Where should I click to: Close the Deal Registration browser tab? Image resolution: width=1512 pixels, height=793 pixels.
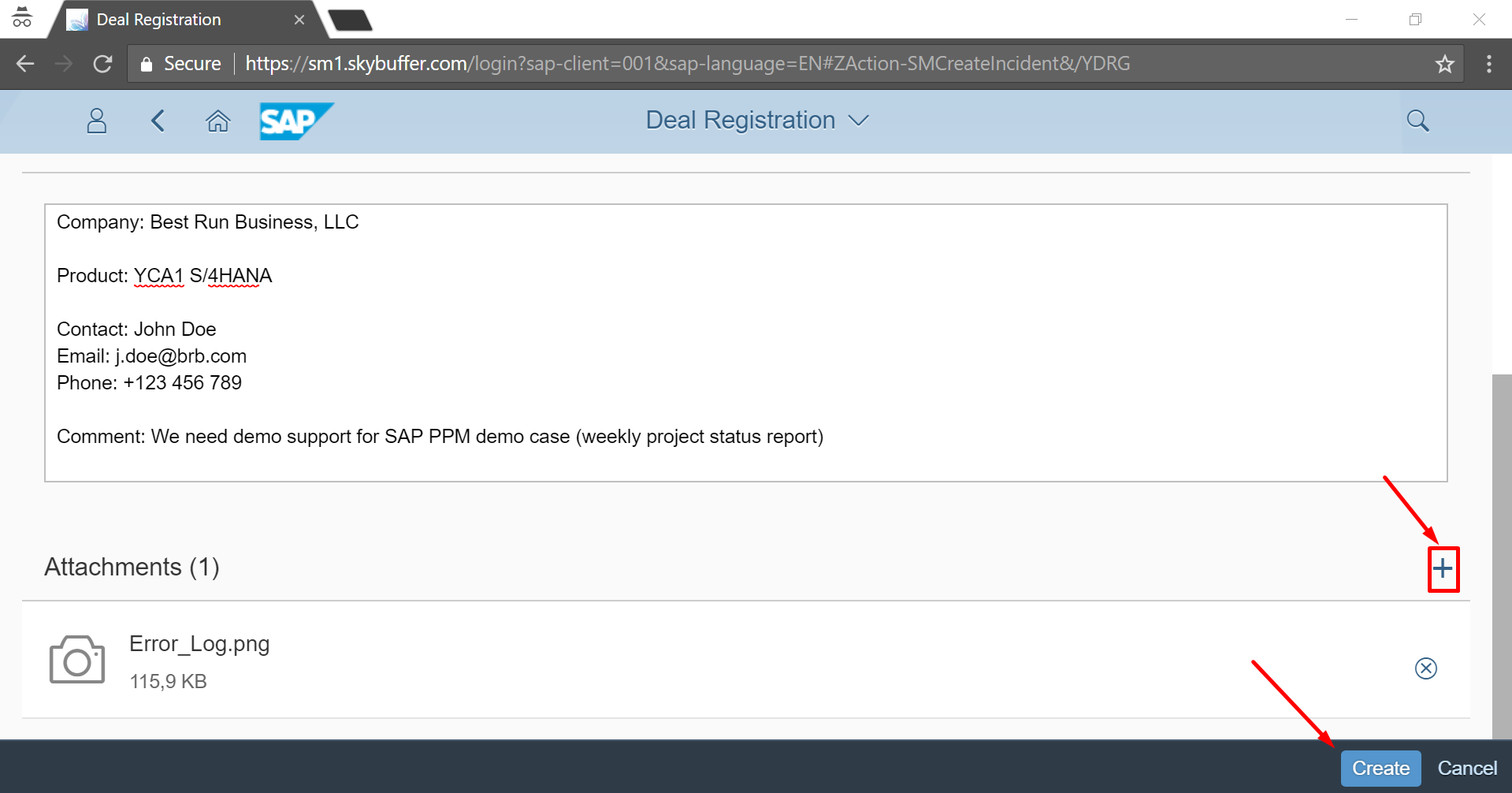tap(299, 20)
